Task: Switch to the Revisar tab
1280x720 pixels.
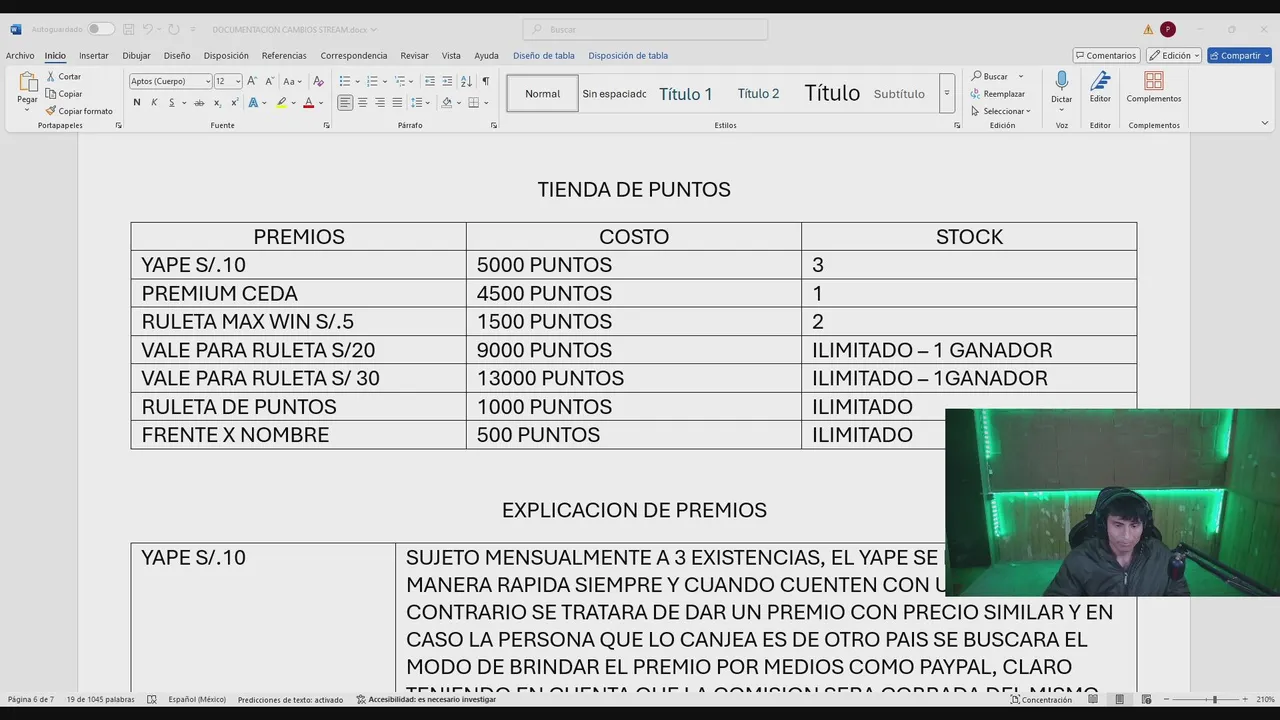Action: click(414, 56)
